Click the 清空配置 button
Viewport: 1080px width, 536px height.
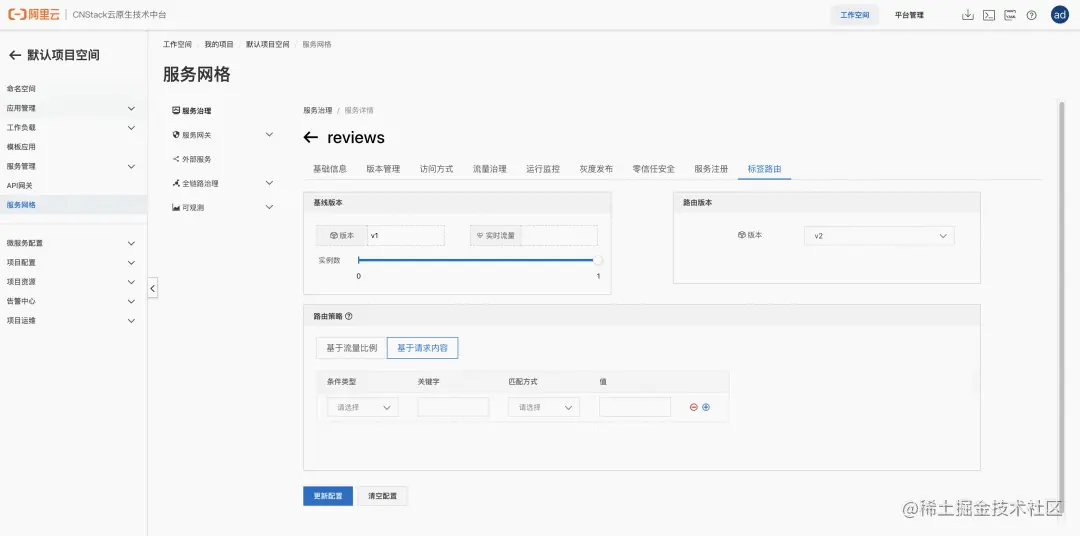(383, 496)
